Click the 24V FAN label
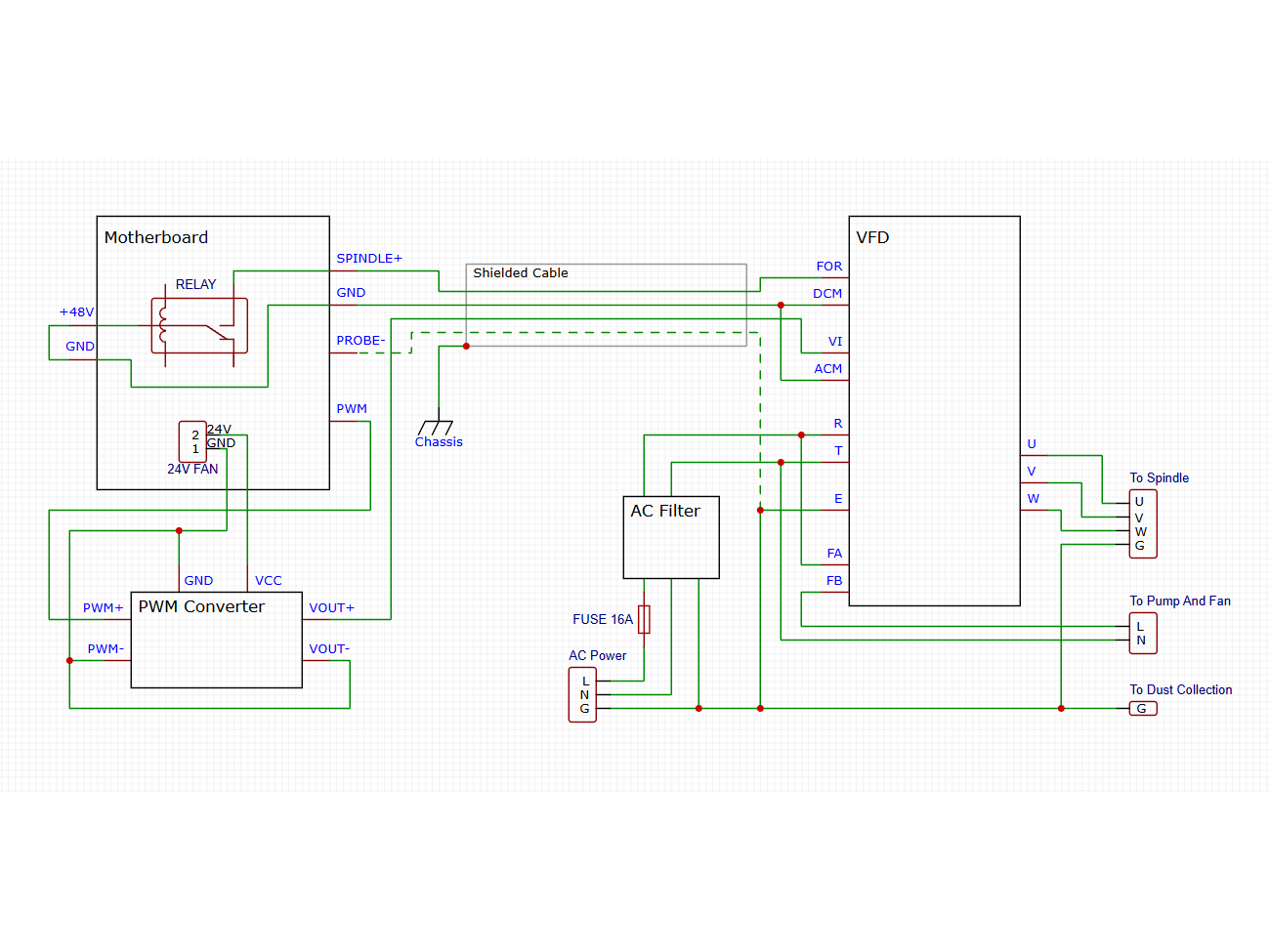This screenshot has height=952, width=1270. pyautogui.click(x=192, y=470)
